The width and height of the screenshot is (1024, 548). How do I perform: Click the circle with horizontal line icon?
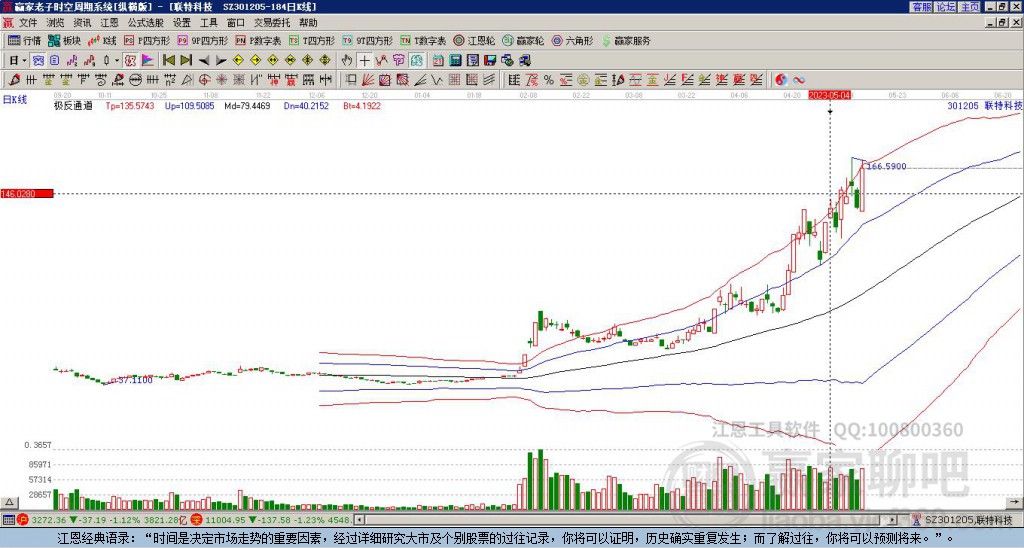coord(135,80)
